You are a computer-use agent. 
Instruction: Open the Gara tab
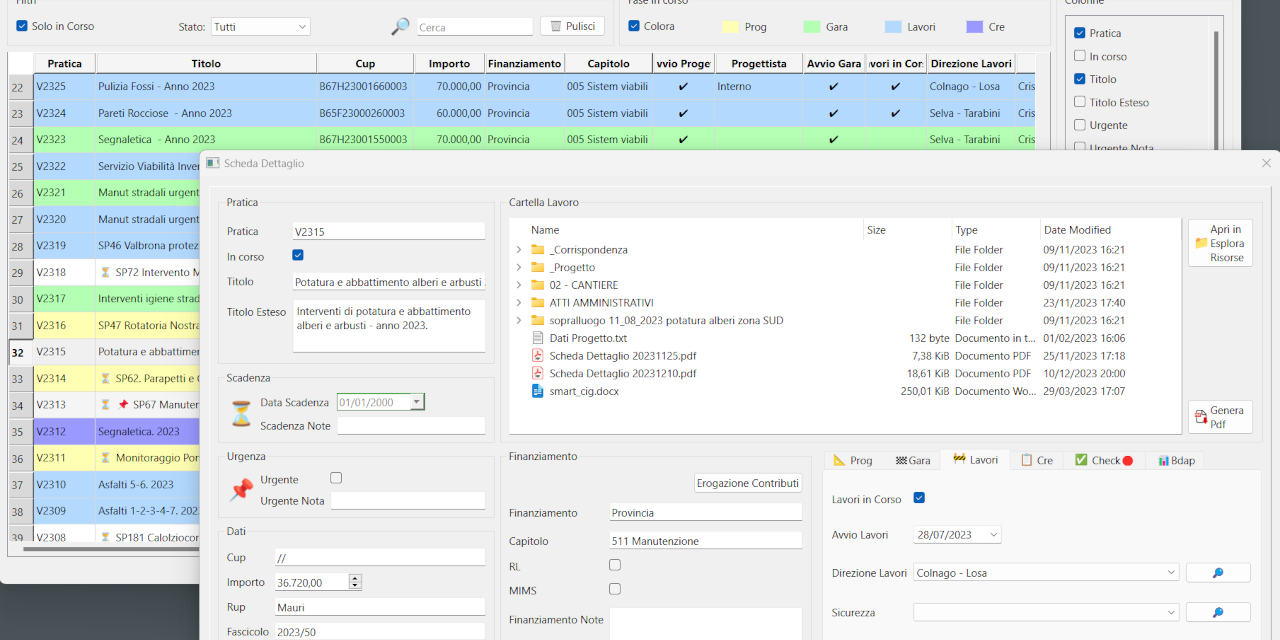[x=913, y=460]
